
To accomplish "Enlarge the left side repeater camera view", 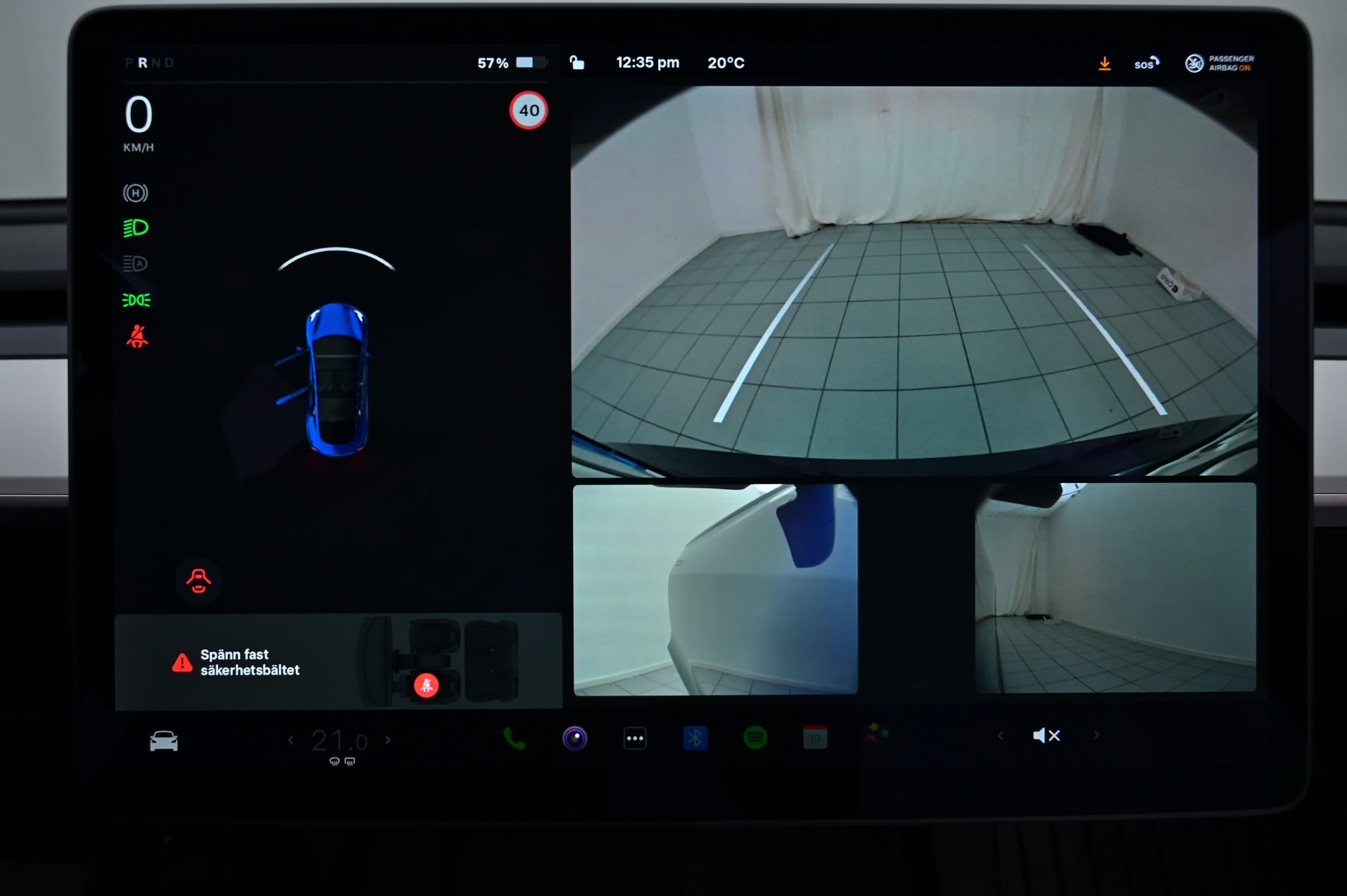I will click(715, 589).
